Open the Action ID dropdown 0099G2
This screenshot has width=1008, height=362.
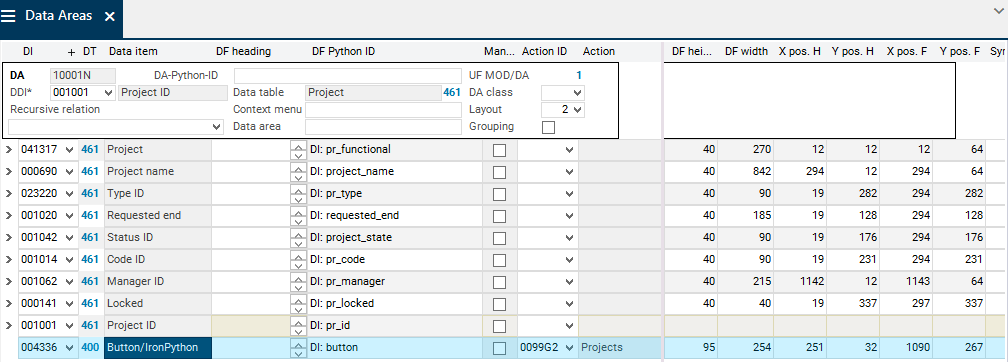(547, 348)
